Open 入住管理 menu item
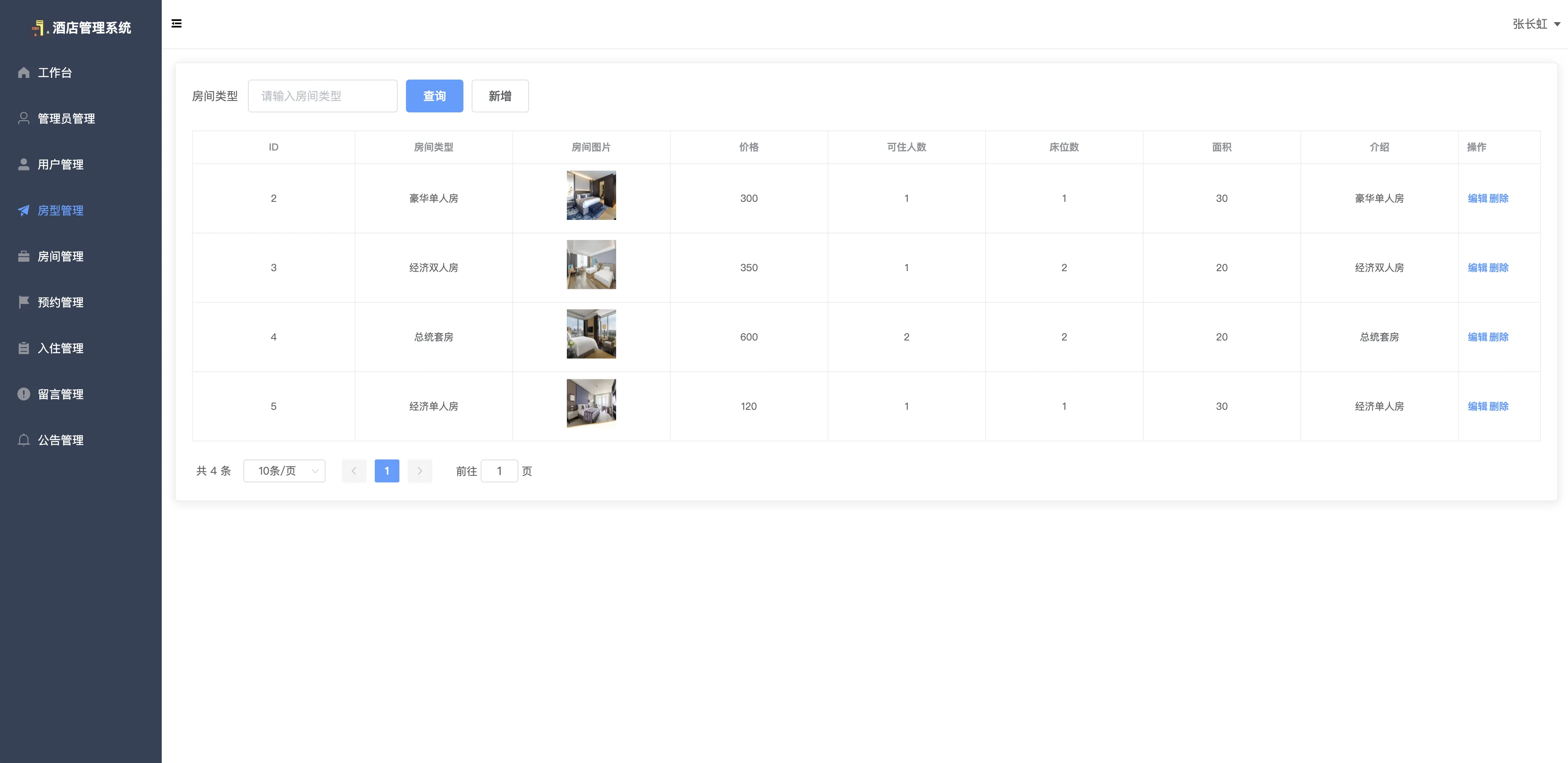 pyautogui.click(x=60, y=348)
